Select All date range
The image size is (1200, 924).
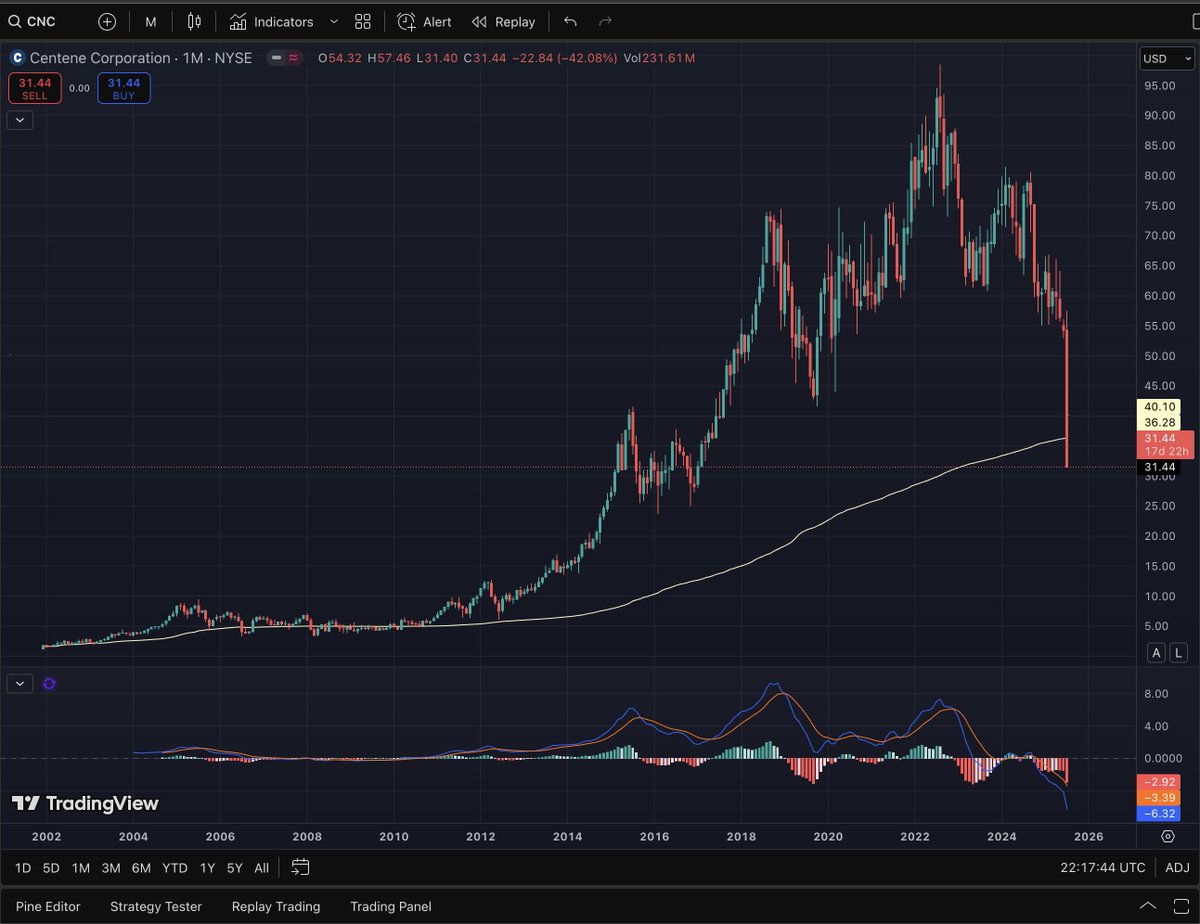pos(262,868)
